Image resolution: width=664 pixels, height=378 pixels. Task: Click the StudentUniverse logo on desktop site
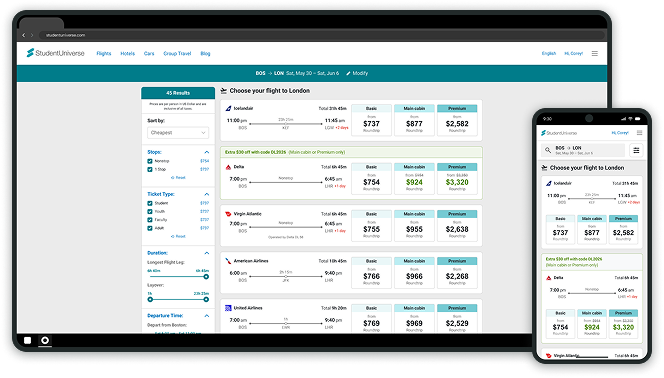pyautogui.click(x=55, y=53)
